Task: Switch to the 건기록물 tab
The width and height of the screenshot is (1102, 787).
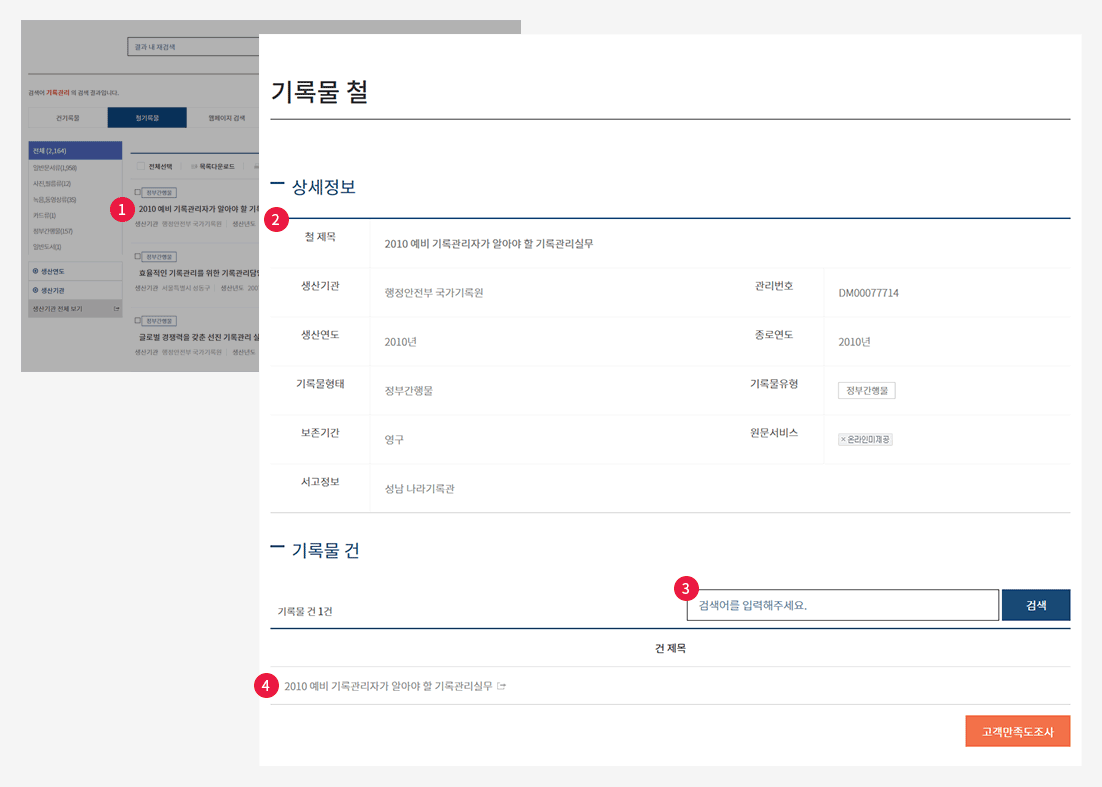Action: (x=68, y=118)
